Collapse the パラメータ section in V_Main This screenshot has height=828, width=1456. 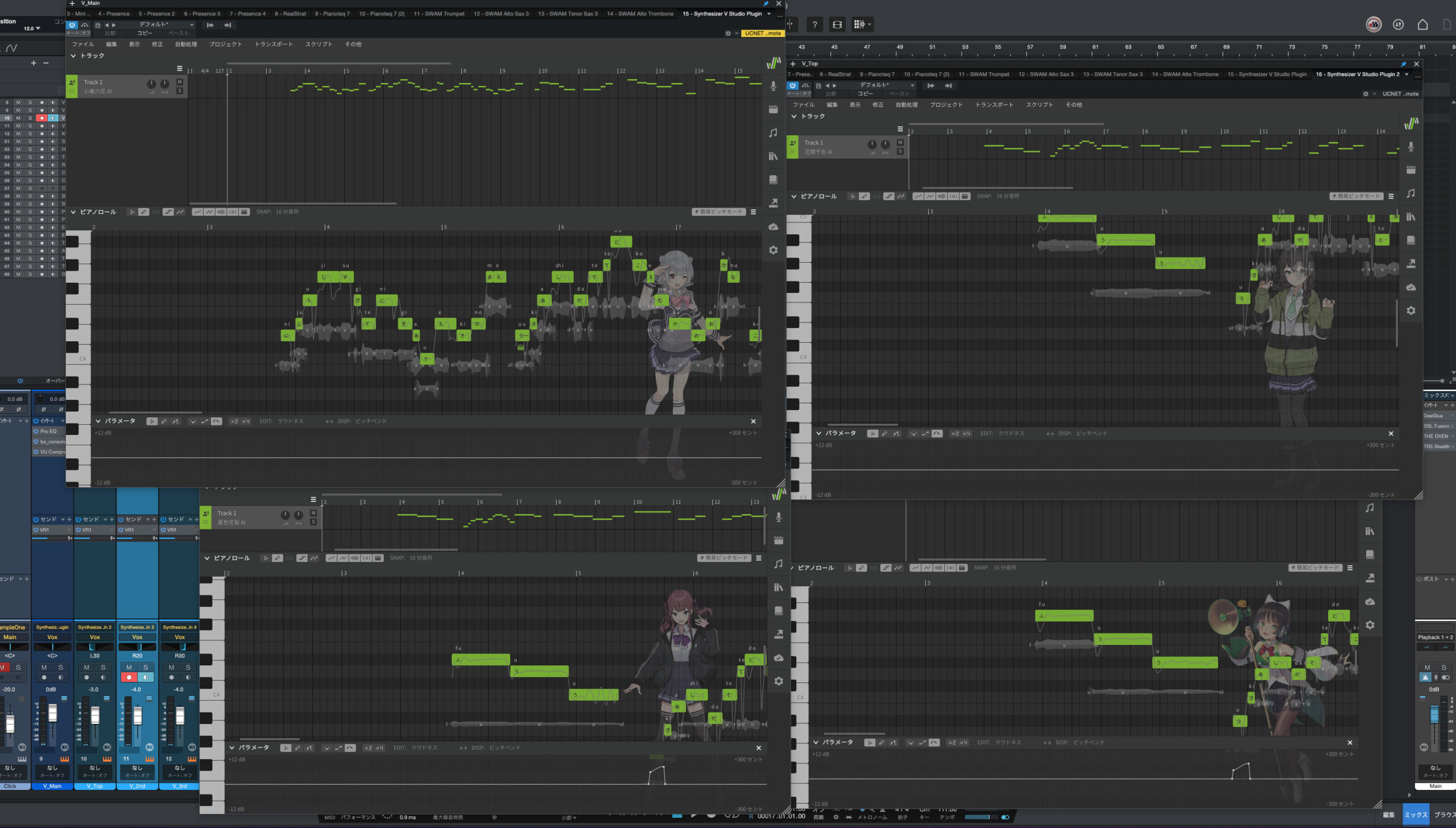click(x=98, y=421)
